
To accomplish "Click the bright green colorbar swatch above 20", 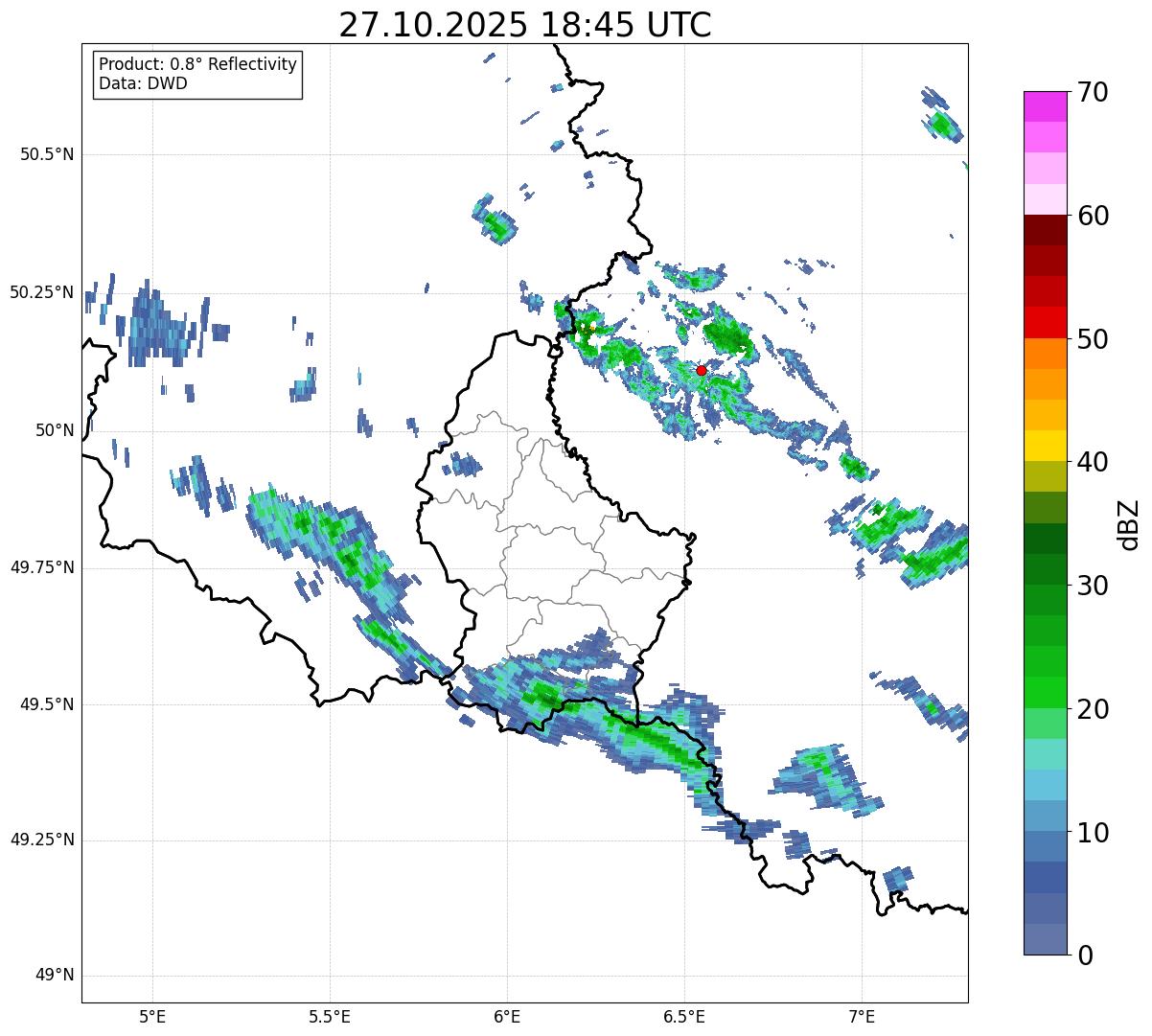I will tap(1046, 692).
